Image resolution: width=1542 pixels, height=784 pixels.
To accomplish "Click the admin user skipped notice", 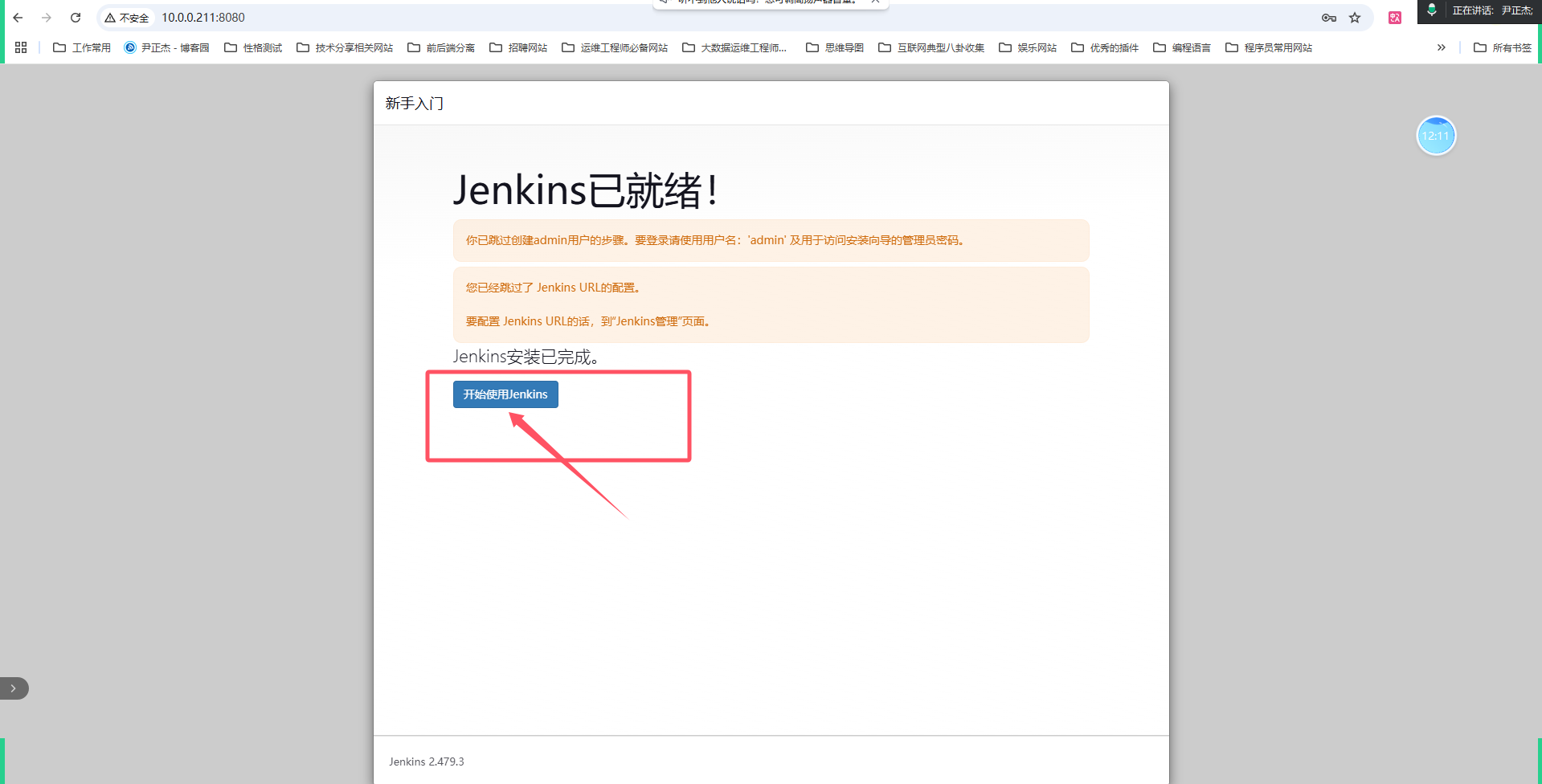I will point(771,240).
